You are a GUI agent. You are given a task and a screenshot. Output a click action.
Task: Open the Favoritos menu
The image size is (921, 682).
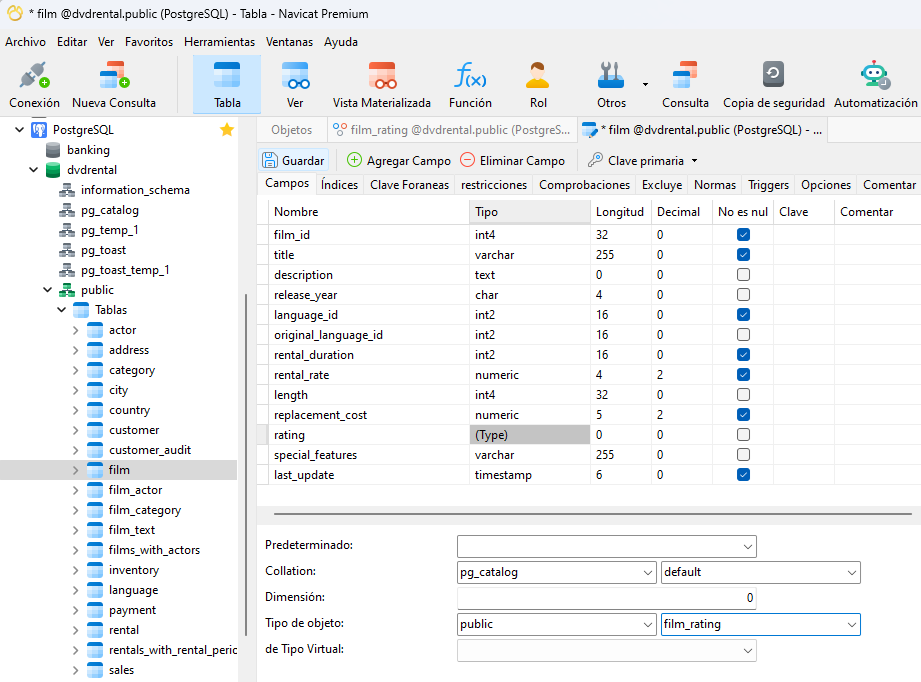[149, 42]
